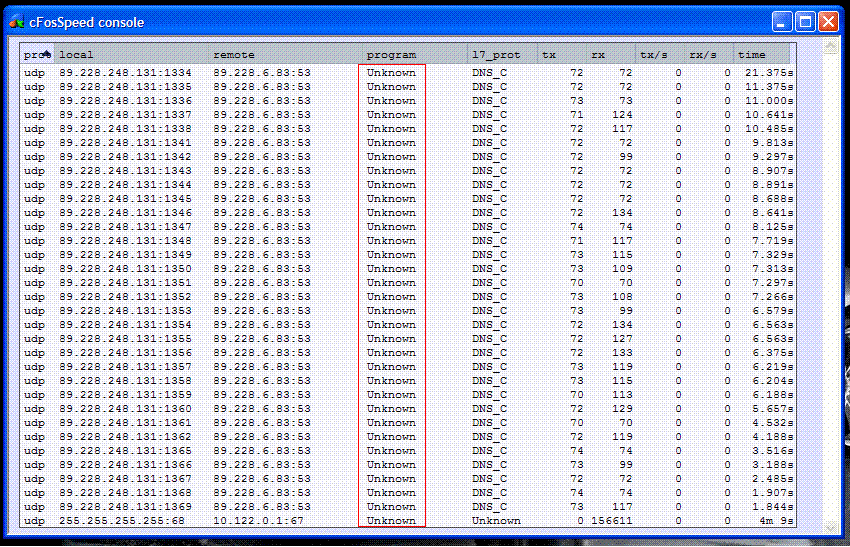Screen dimensions: 850x547
Task: Sort by the tx column header
Action: point(562,54)
